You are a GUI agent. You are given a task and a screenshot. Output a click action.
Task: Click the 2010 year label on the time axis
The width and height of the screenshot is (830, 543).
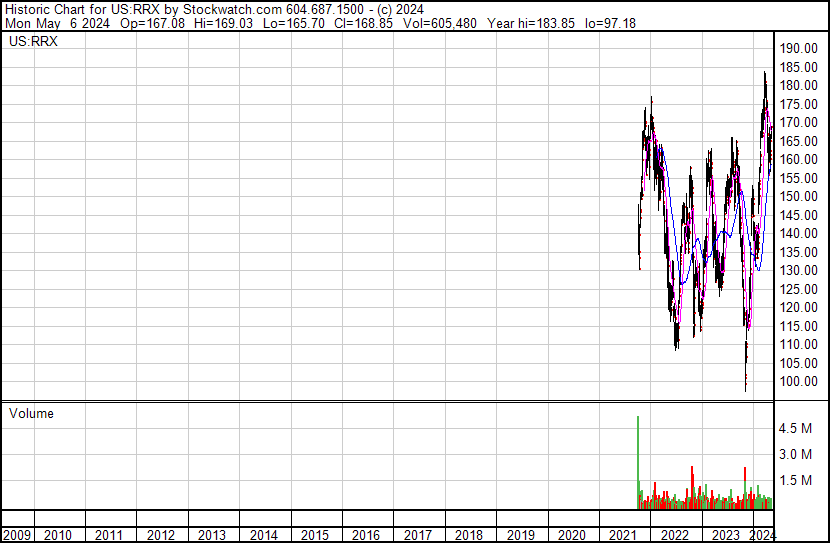pyautogui.click(x=59, y=535)
